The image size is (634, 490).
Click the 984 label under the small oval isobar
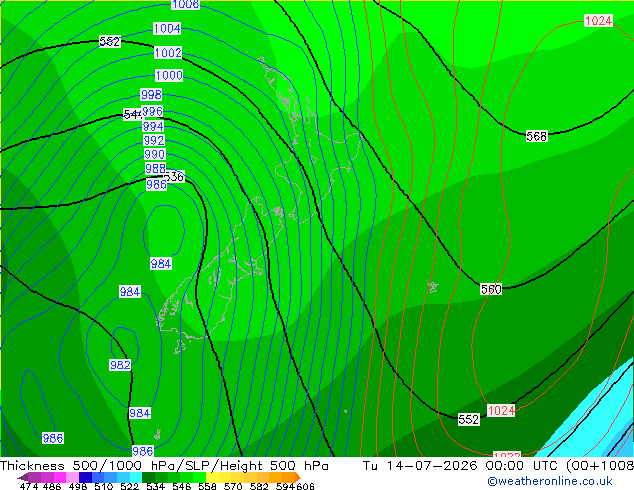[161, 264]
